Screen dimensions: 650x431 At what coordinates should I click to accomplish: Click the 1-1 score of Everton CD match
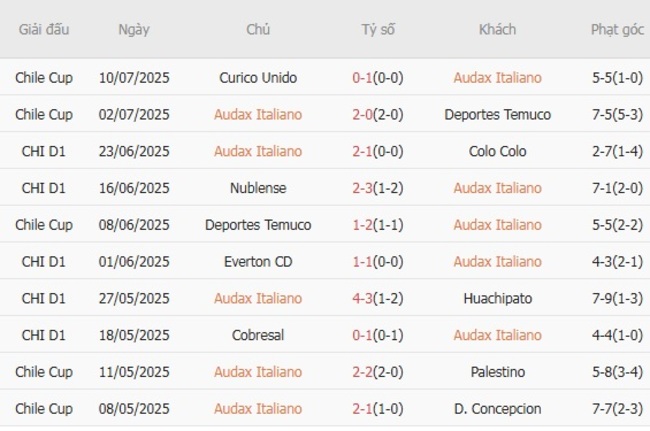coord(378,261)
